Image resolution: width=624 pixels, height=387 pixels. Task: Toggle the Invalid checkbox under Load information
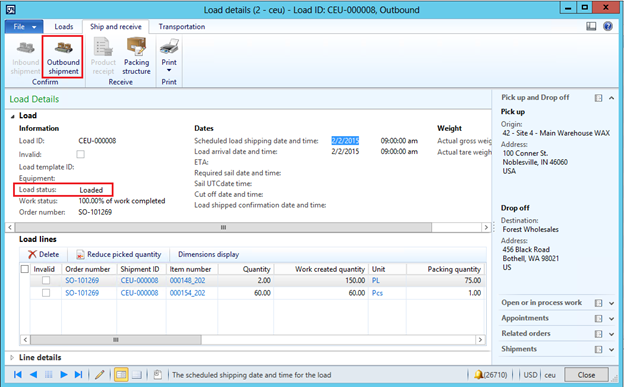tap(80, 154)
